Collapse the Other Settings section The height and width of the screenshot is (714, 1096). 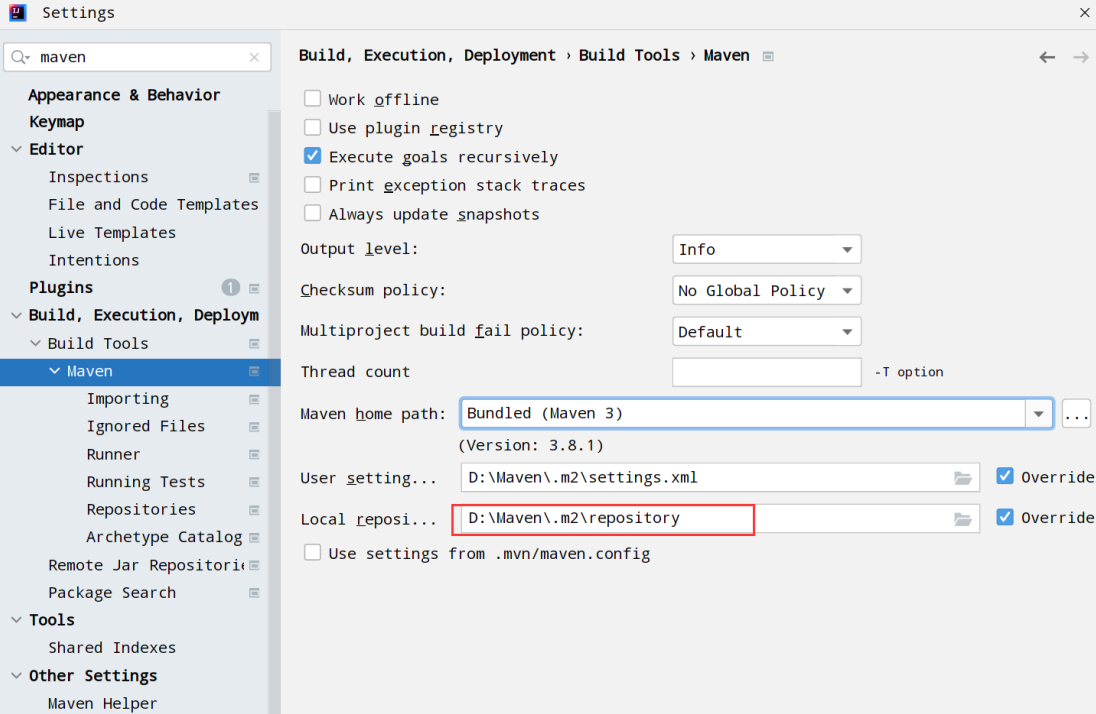pyautogui.click(x=17, y=676)
